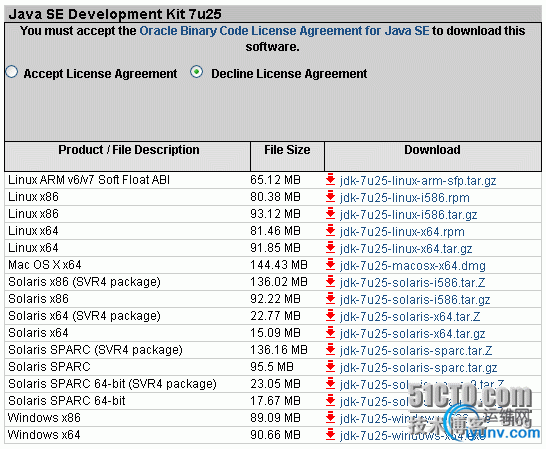
Task: Click download arrow icon for jdk-7u25-linux-x64.tar.gz
Action: coord(330,248)
